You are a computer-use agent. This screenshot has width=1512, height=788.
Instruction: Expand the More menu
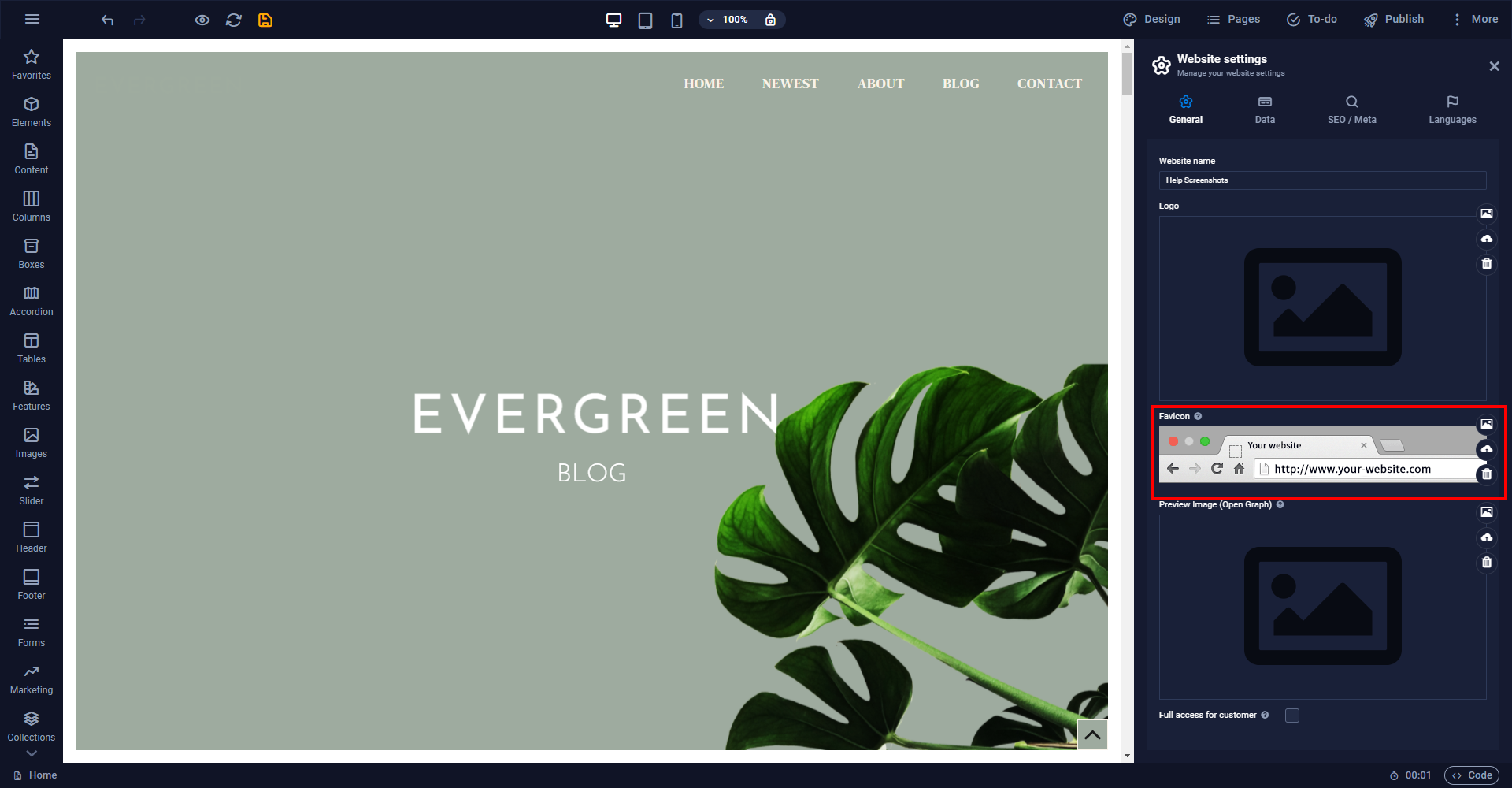click(x=1475, y=20)
